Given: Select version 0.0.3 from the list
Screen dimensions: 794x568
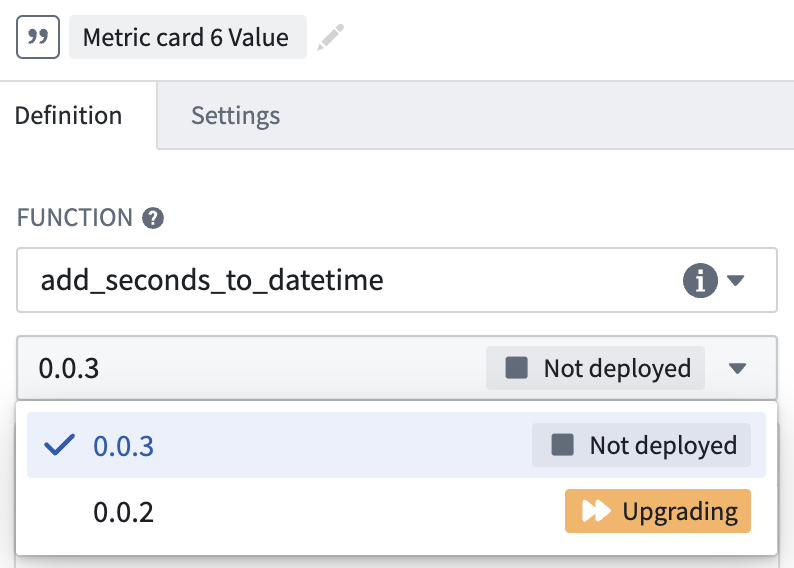Looking at the screenshot, I should pyautogui.click(x=396, y=445).
